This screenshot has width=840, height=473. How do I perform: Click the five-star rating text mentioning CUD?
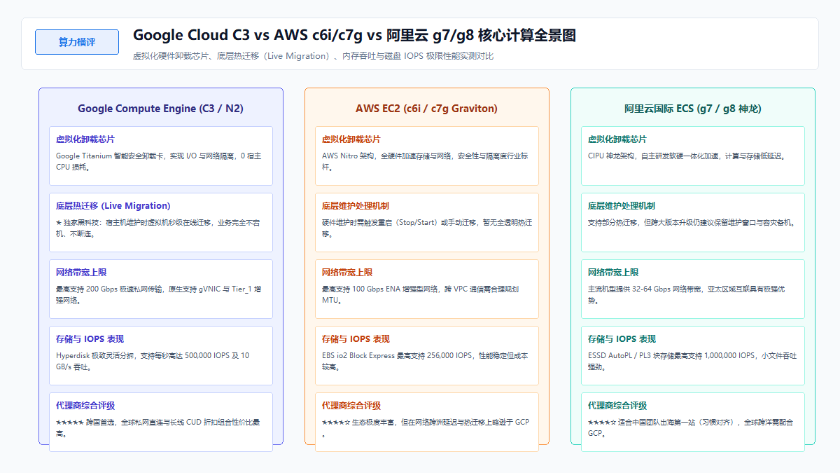click(x=158, y=427)
